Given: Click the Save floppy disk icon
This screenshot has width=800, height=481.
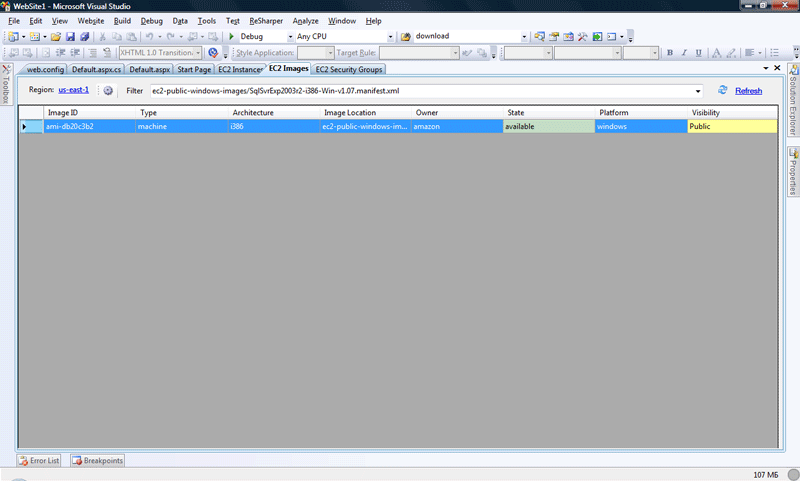Looking at the screenshot, I should coord(70,37).
